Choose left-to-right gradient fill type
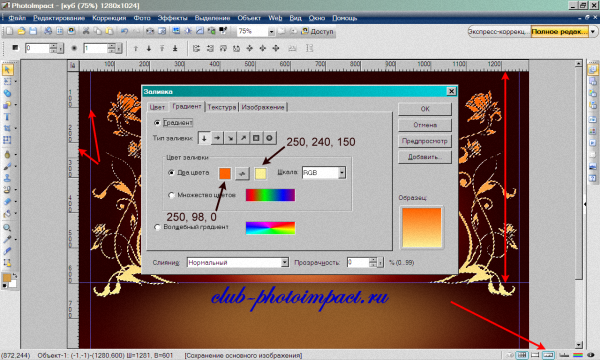 [217, 138]
